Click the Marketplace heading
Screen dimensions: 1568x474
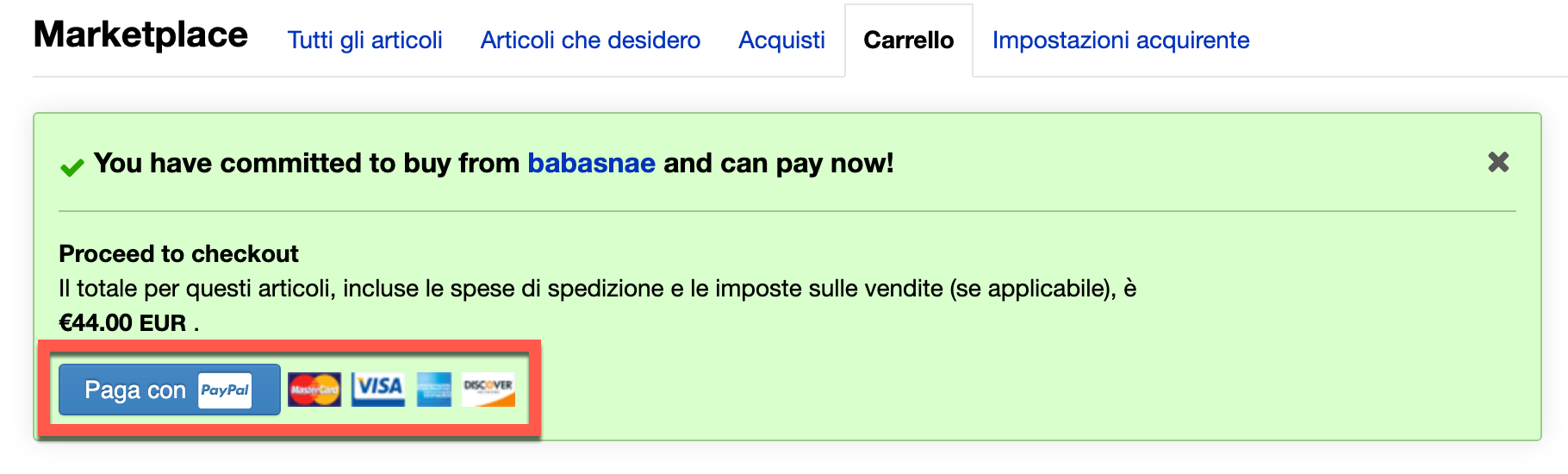tap(140, 35)
